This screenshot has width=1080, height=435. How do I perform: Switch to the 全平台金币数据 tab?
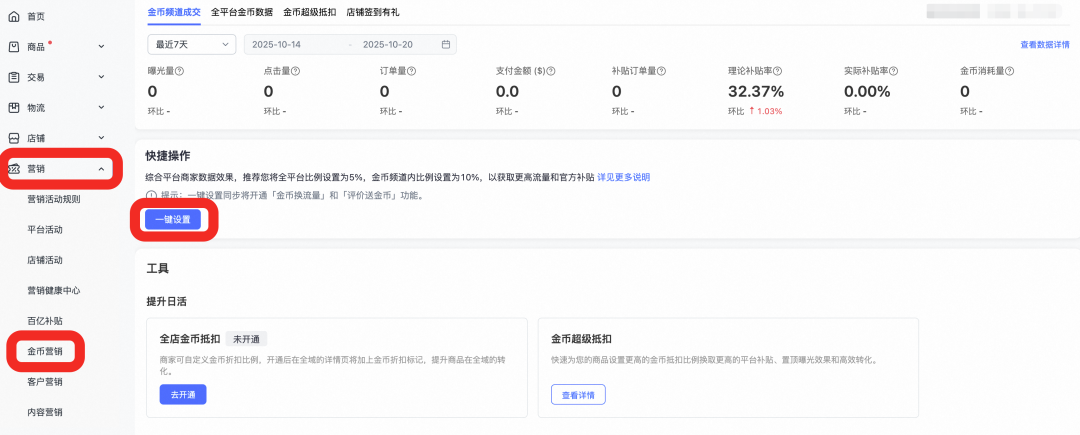[x=242, y=12]
